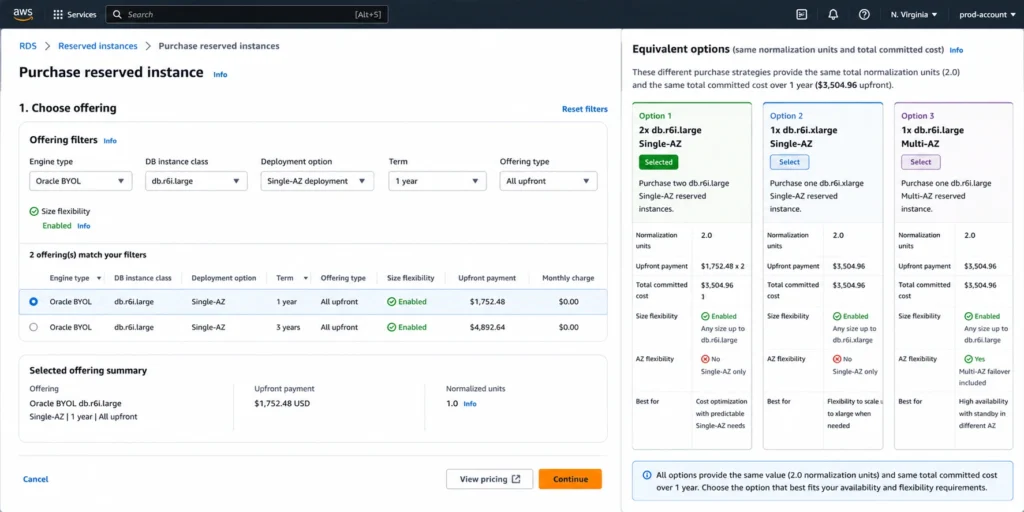The image size is (1024, 512).
Task: Click the Enabled check icon in the 1 year row
Action: click(392, 302)
